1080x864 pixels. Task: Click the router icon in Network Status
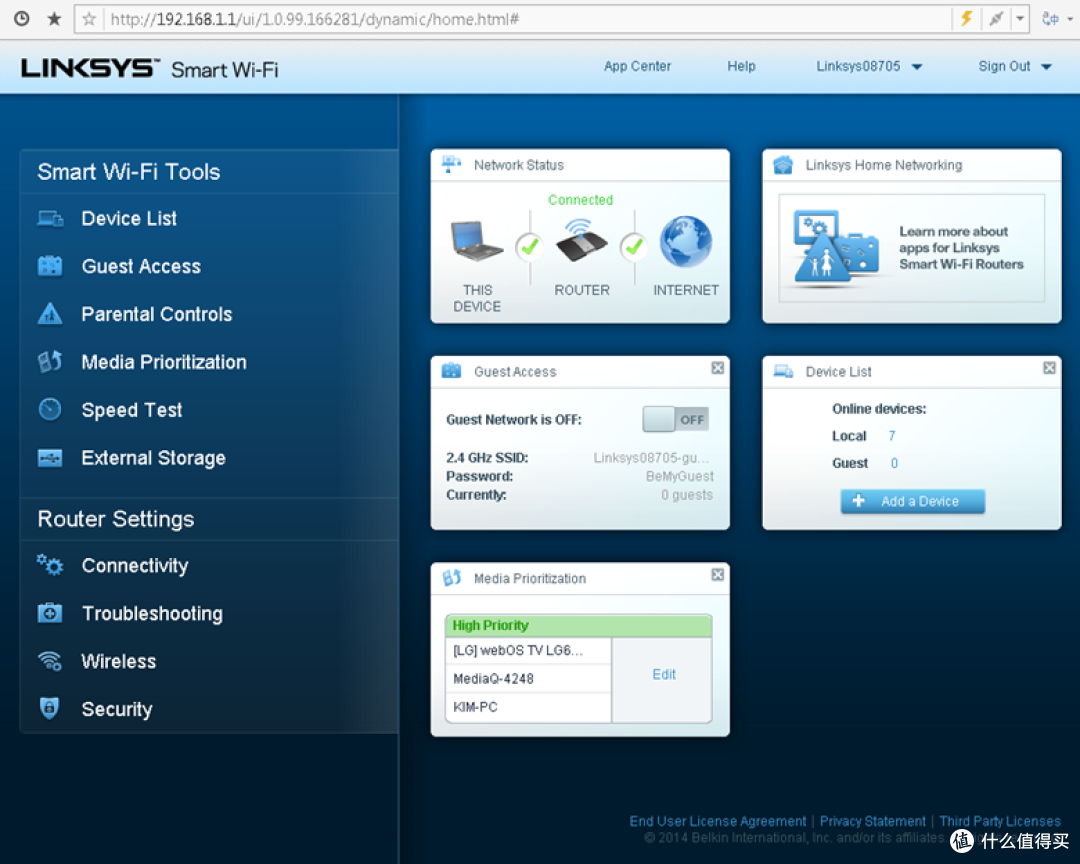click(x=581, y=240)
